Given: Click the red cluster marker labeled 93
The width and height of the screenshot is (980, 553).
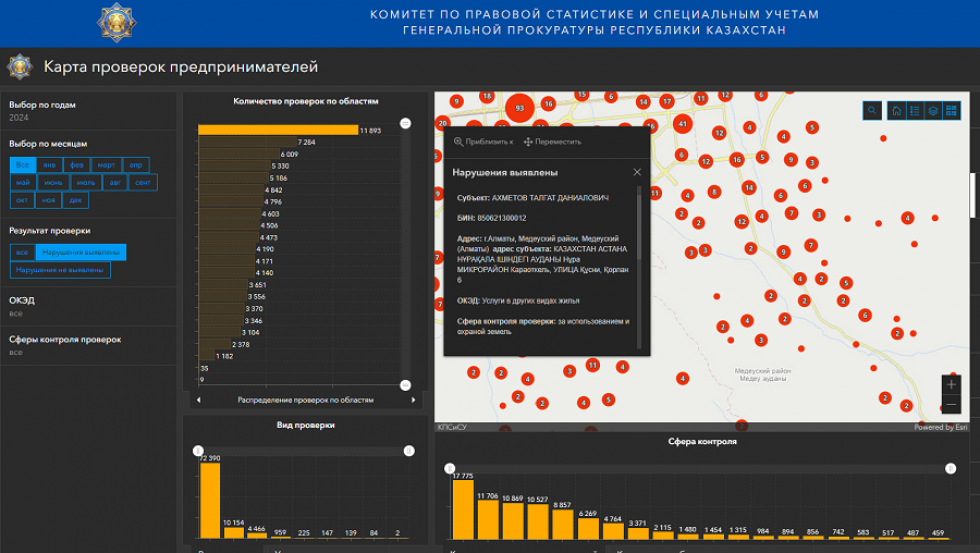Looking at the screenshot, I should click(x=518, y=108).
